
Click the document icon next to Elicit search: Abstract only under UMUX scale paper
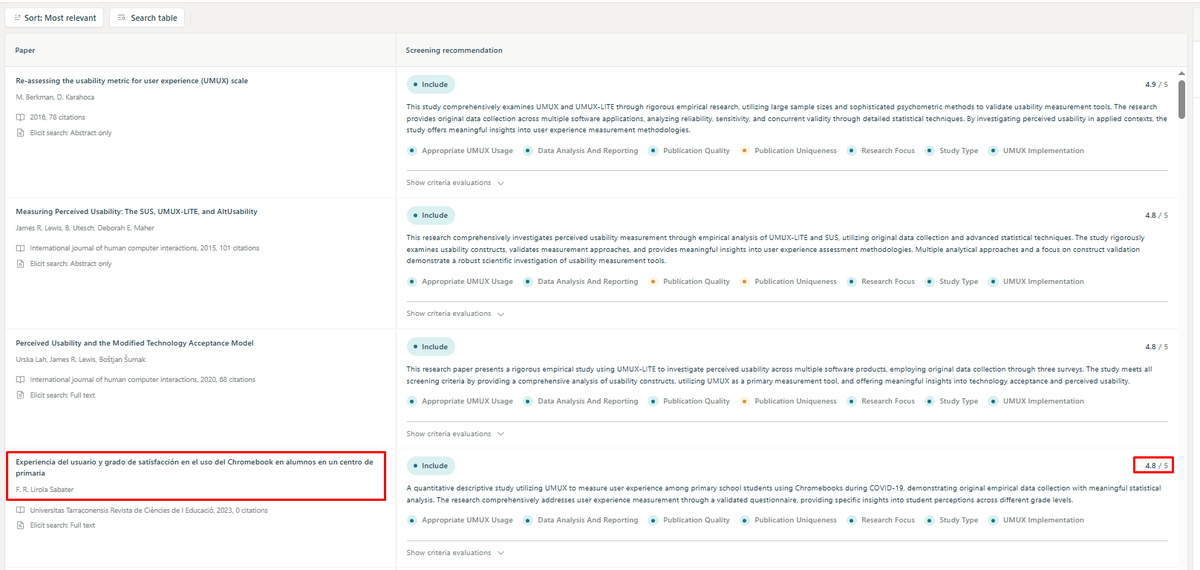click(21, 132)
